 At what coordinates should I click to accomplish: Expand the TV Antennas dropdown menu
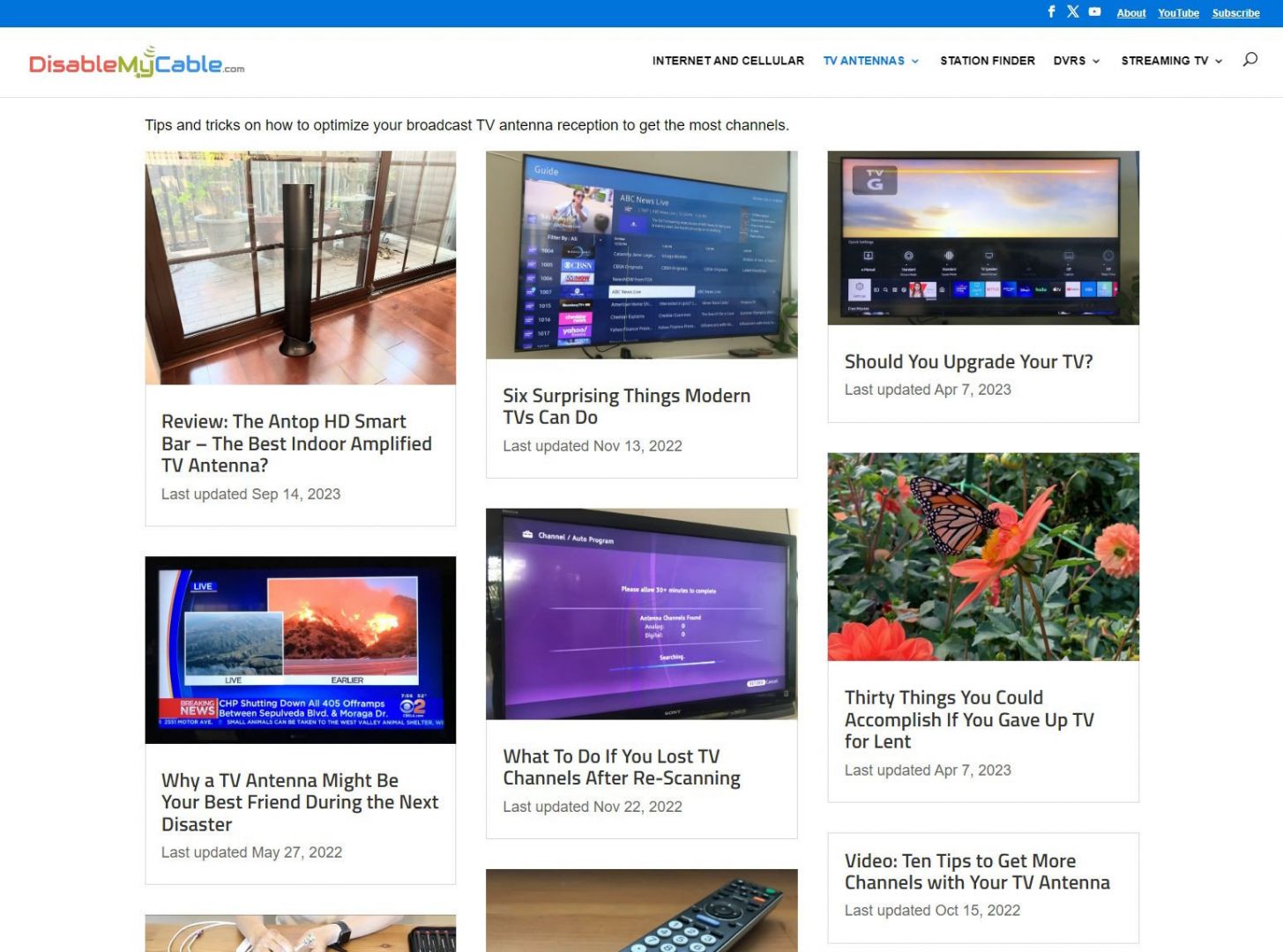click(x=870, y=61)
